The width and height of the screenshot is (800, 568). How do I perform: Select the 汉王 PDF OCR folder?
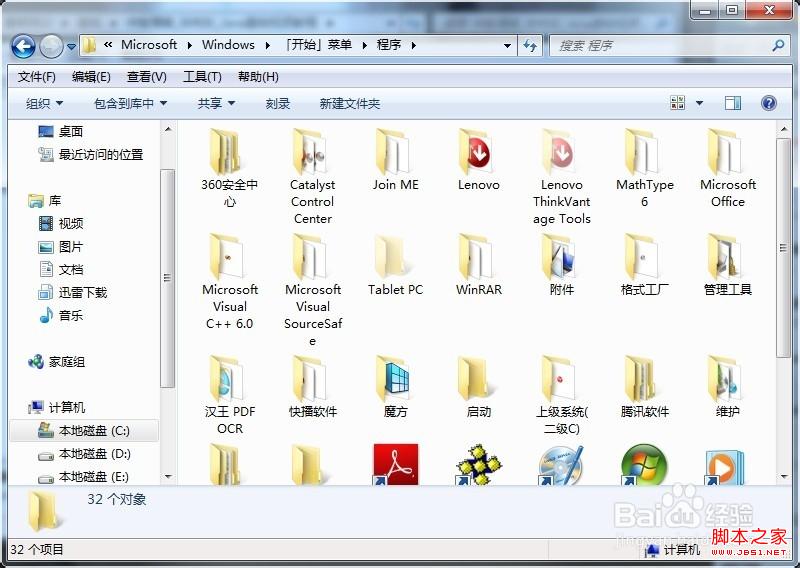[229, 395]
